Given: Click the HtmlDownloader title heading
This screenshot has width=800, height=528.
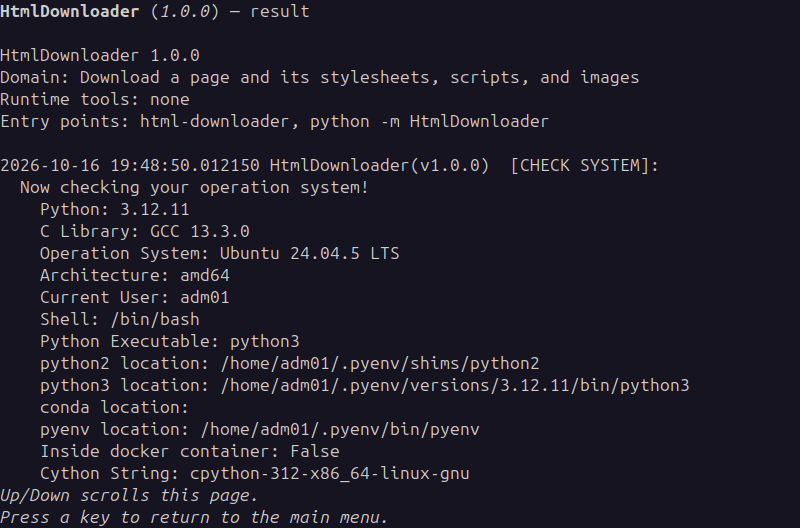Looking at the screenshot, I should click(155, 11).
